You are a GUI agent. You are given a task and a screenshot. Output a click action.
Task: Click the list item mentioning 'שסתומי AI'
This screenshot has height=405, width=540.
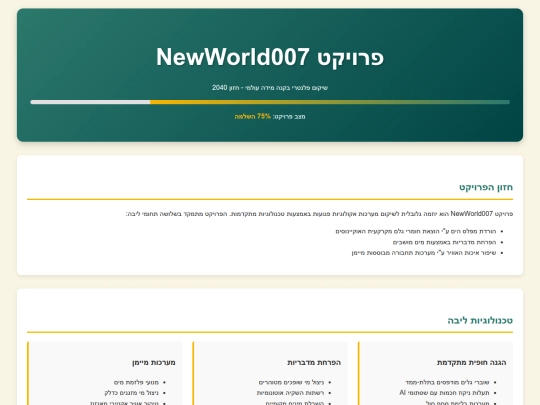[x=444, y=393]
